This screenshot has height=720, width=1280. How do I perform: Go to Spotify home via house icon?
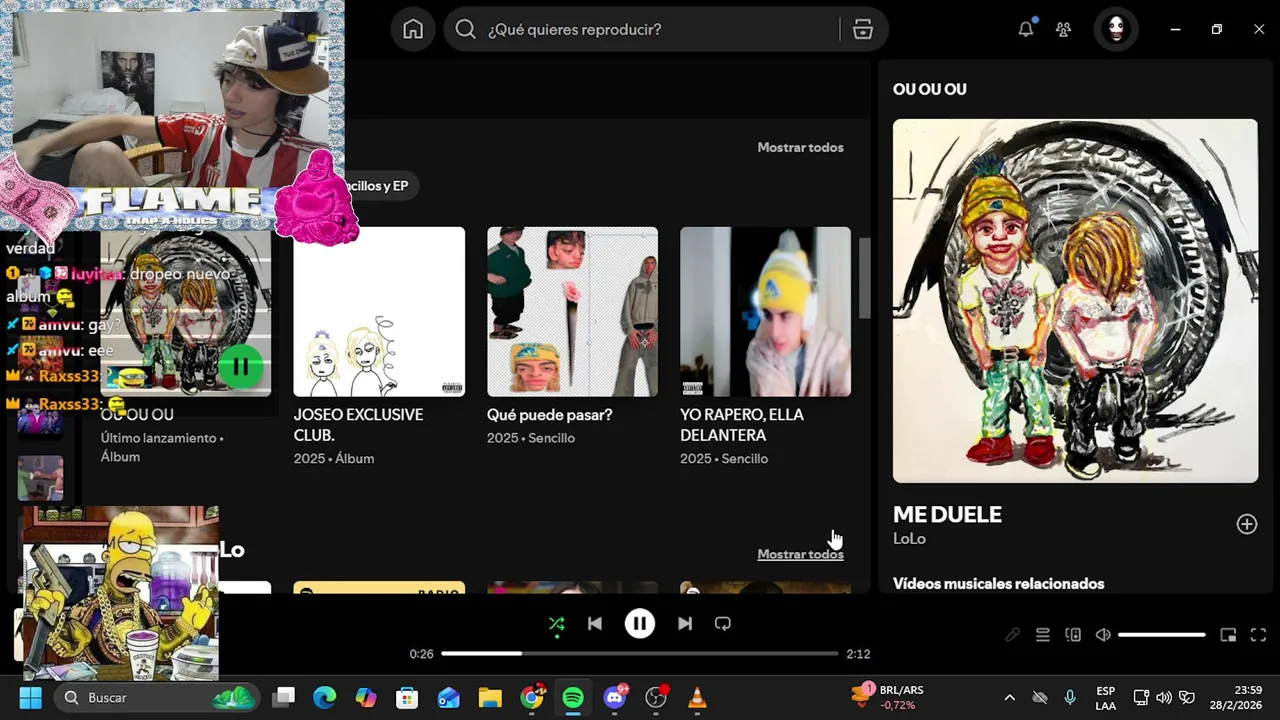413,29
